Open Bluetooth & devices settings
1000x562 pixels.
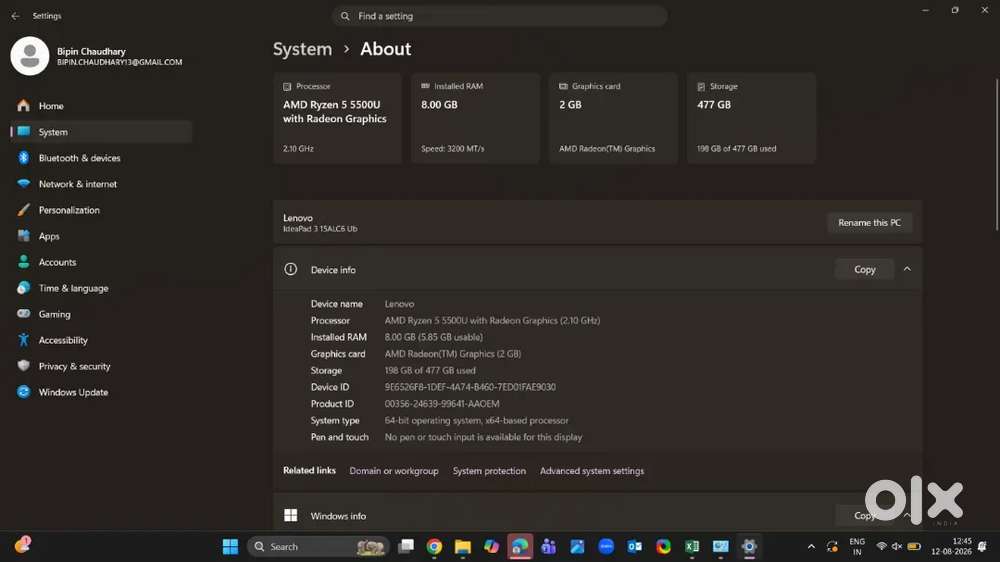(101, 158)
